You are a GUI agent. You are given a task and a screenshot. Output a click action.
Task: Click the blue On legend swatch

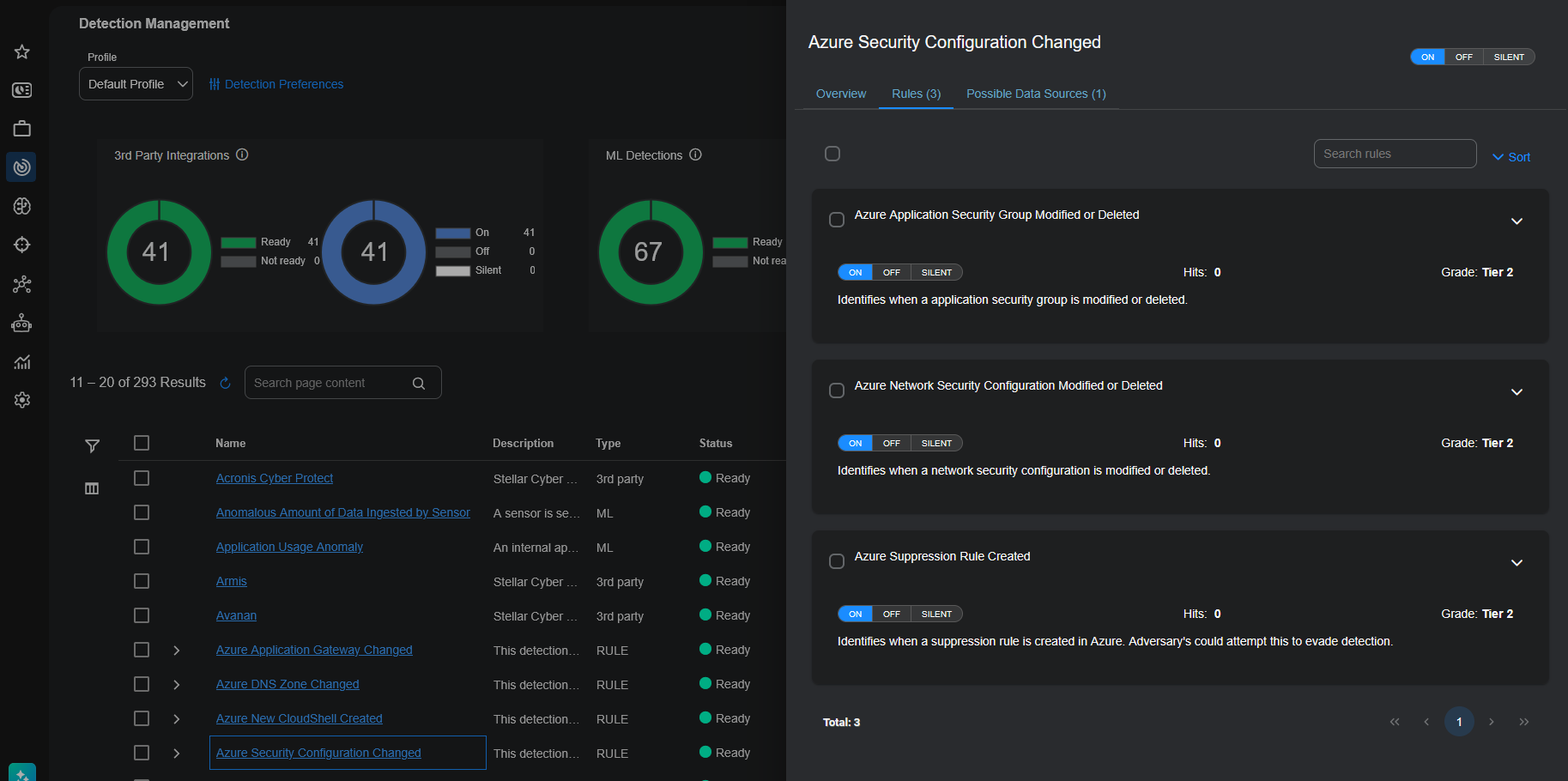(452, 233)
